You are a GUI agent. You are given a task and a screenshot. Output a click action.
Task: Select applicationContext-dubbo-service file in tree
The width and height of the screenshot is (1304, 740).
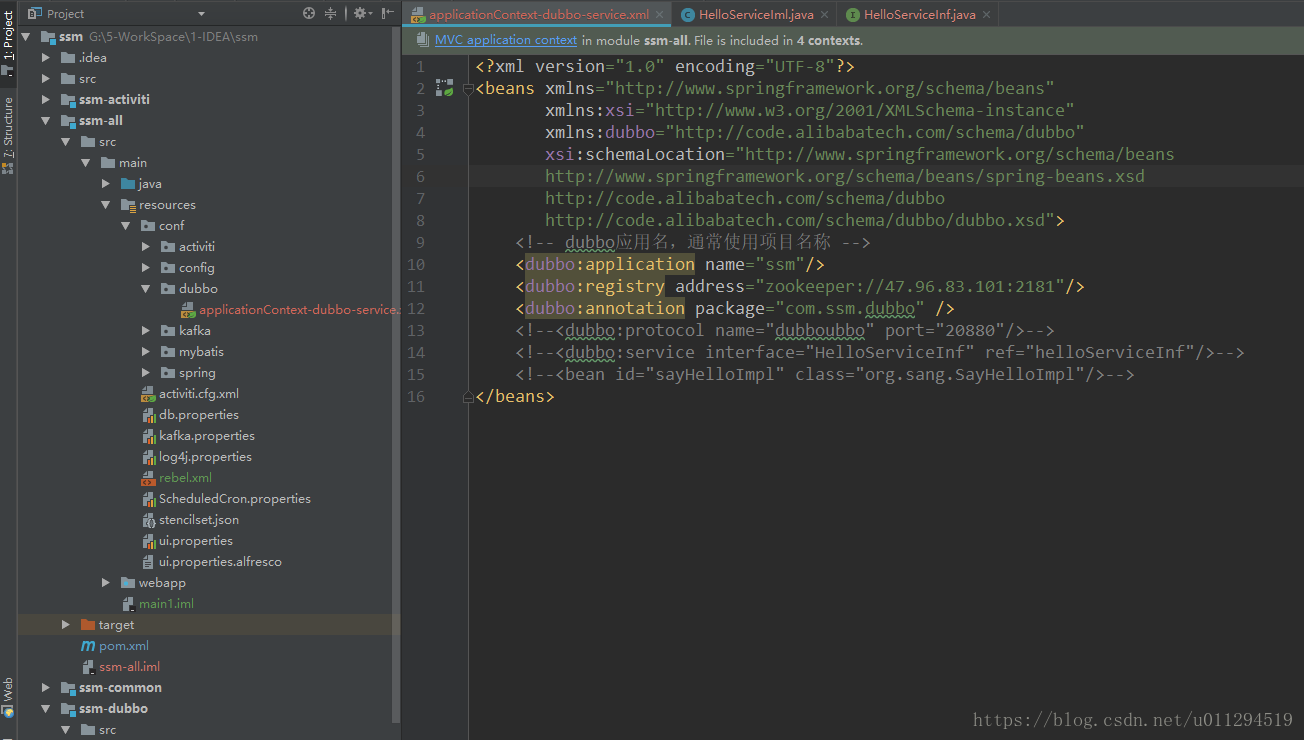(x=298, y=310)
